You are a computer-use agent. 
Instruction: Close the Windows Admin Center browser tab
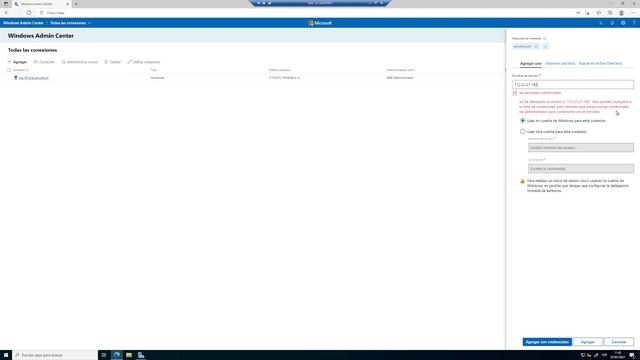67,4
